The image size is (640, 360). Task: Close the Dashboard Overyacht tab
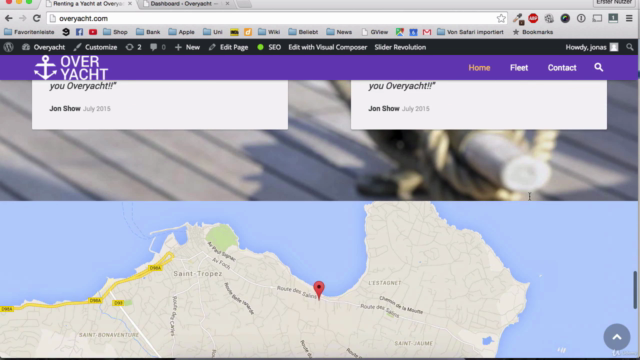click(x=227, y=4)
